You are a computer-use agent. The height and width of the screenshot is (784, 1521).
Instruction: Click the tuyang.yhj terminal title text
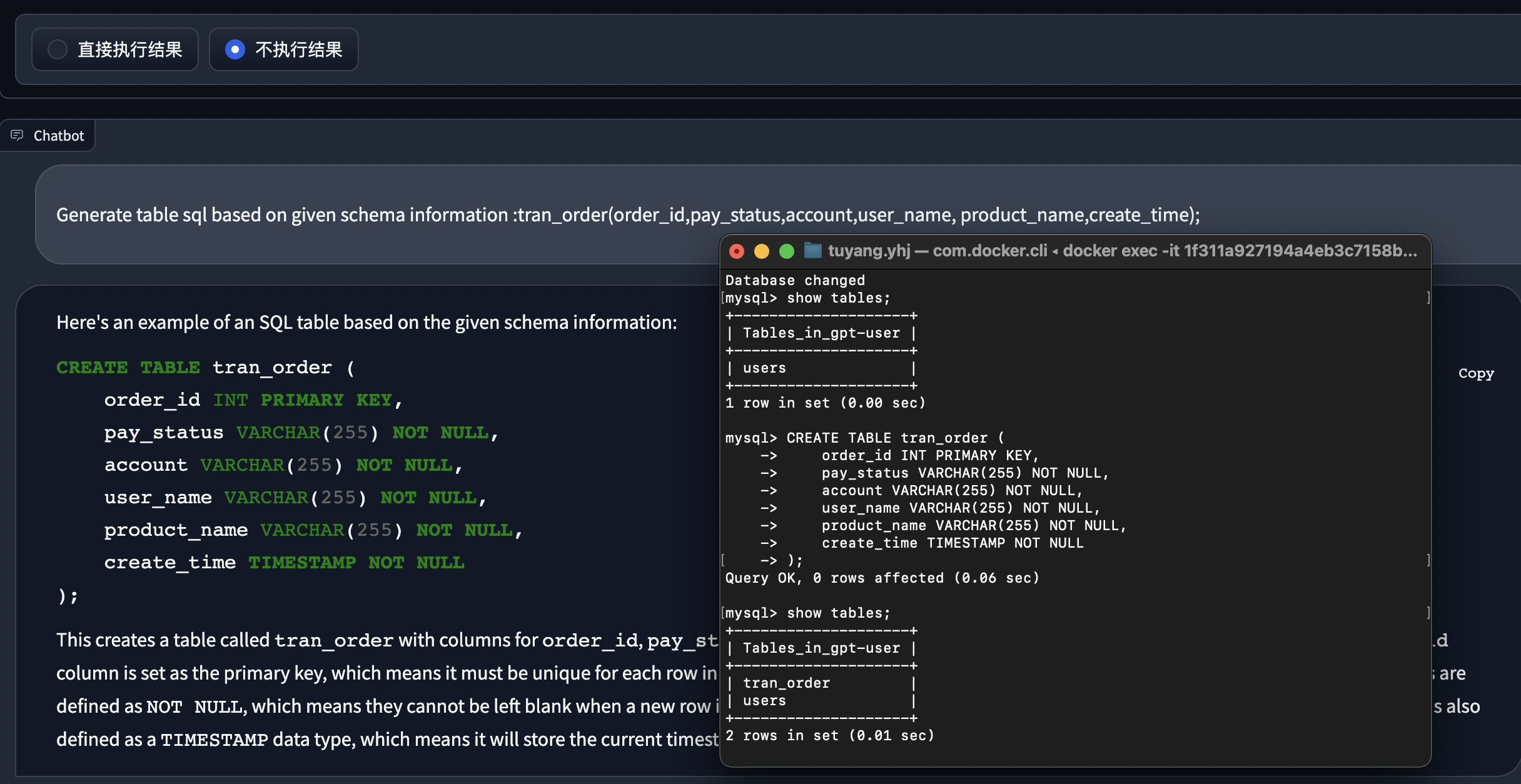869,251
